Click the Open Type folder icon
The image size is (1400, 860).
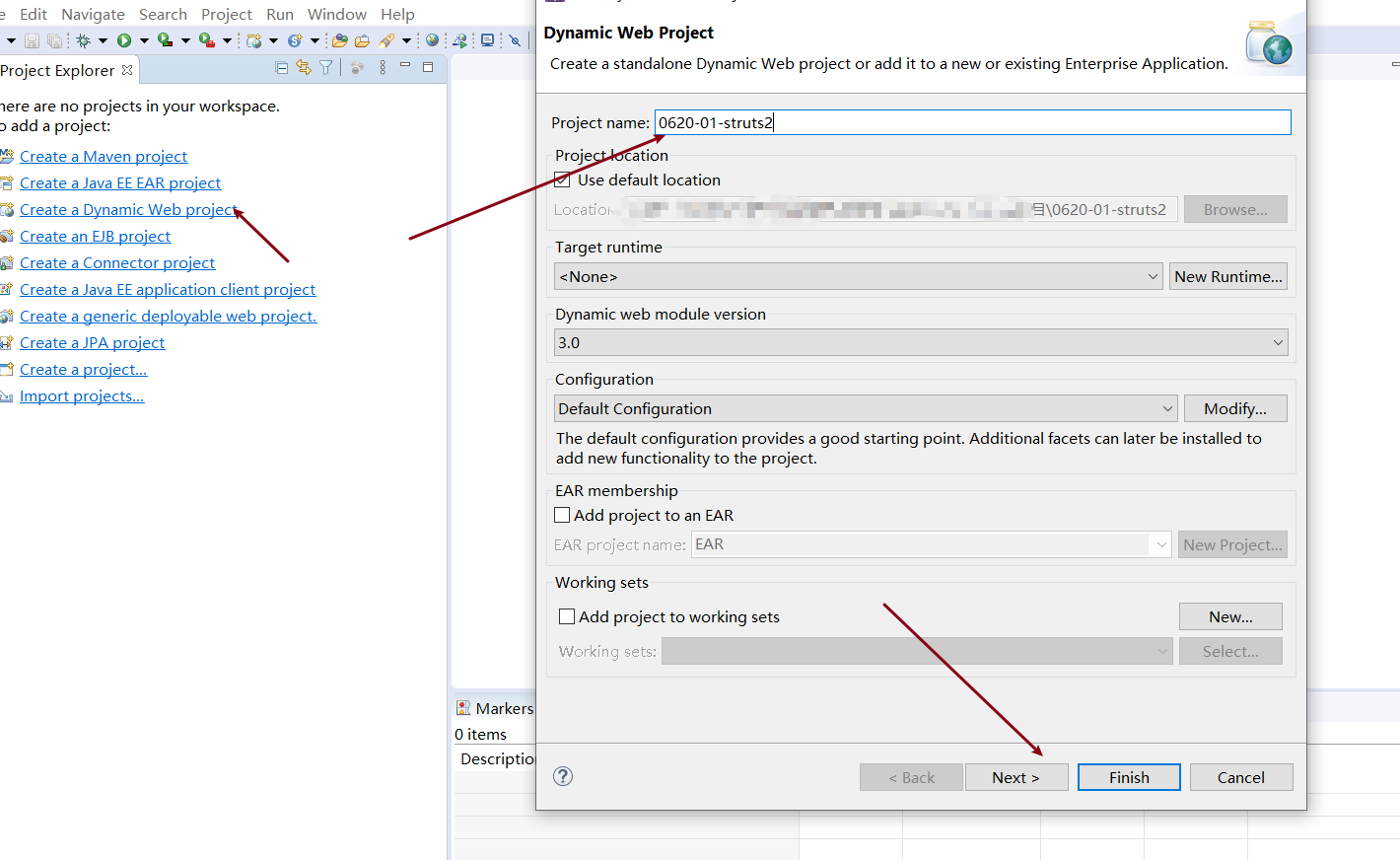[x=340, y=40]
